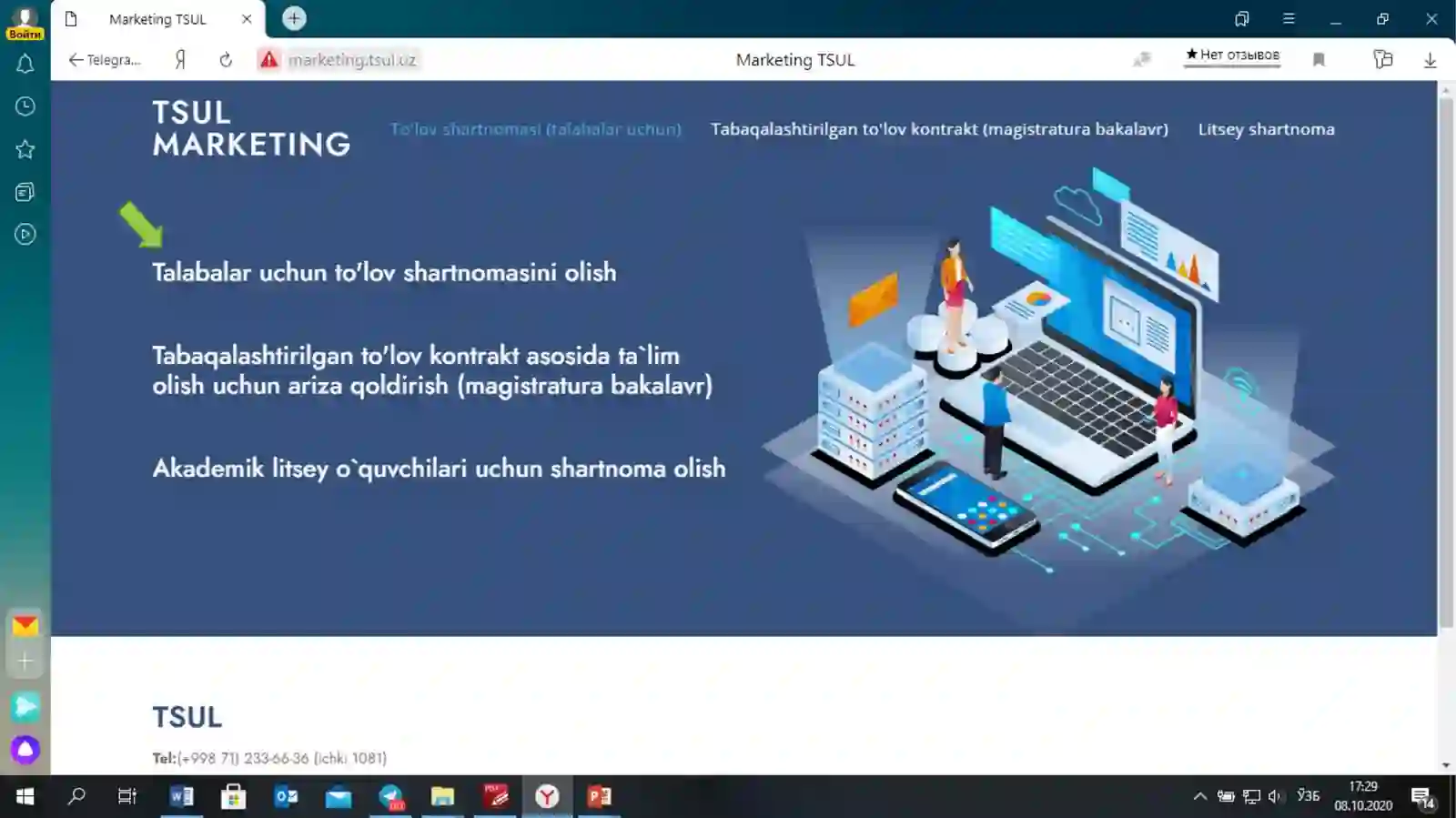Open Yandex Mail icon in sidebar

point(25,625)
